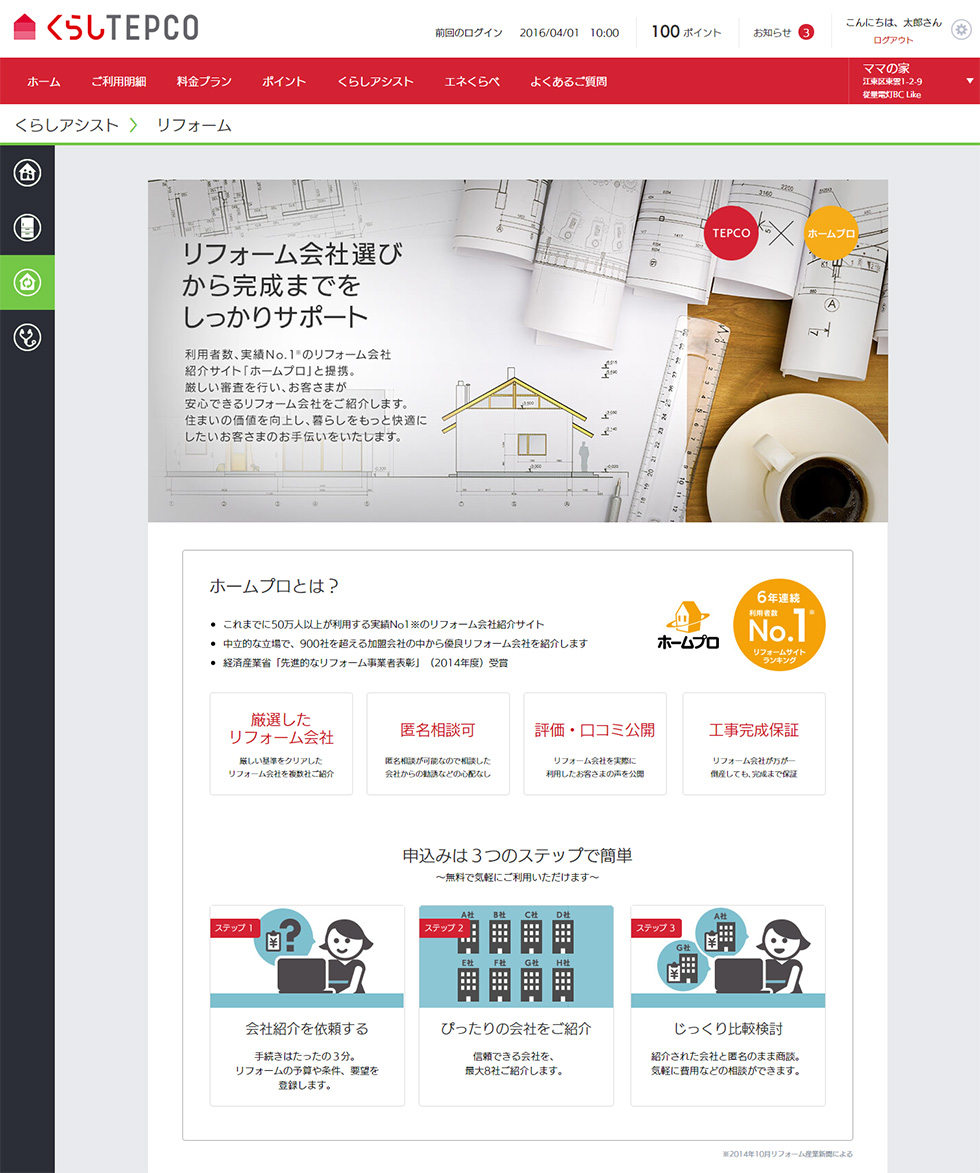Click the 厳選したリフォーム会社 card
This screenshot has height=1173, width=980.
pyautogui.click(x=281, y=744)
